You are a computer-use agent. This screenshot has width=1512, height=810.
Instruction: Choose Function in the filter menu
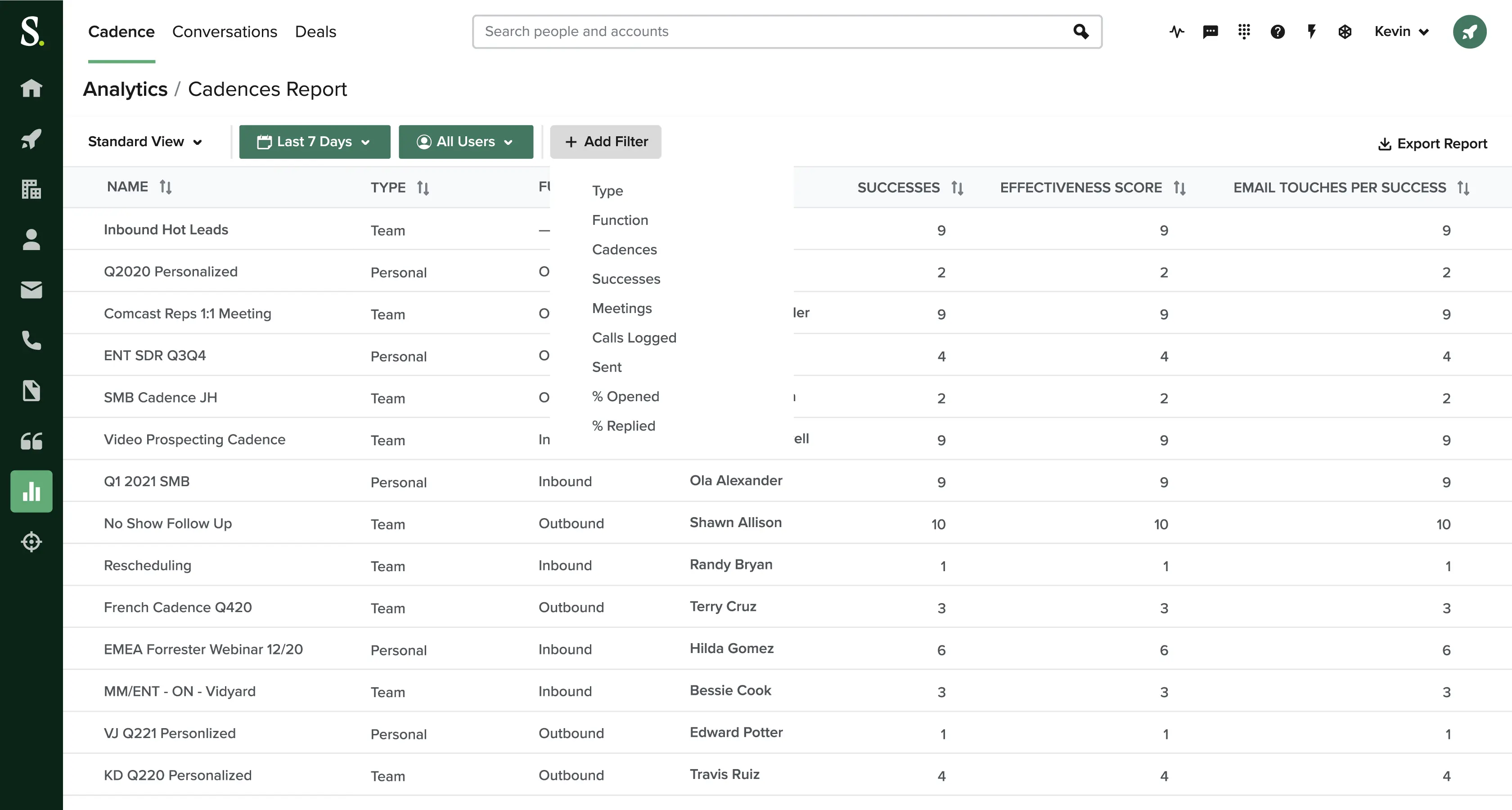click(620, 220)
